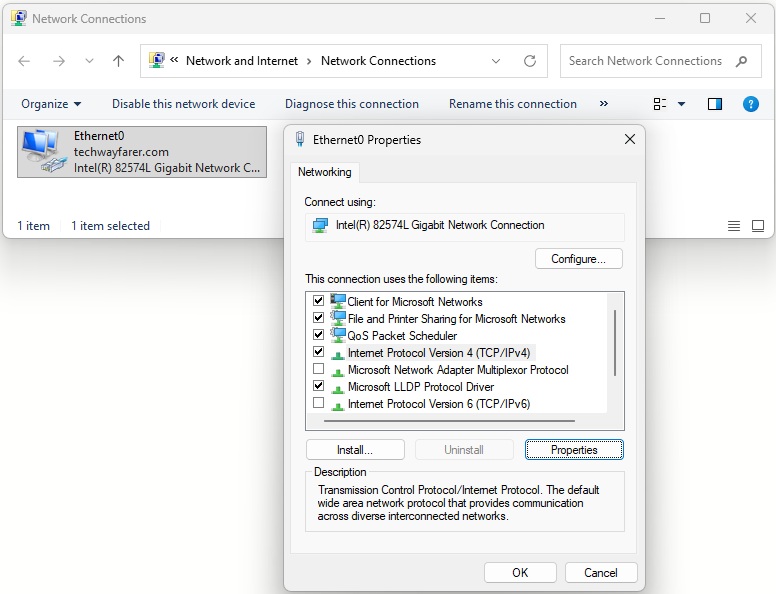
Task: Click the Forward navigation arrow
Action: tap(58, 61)
